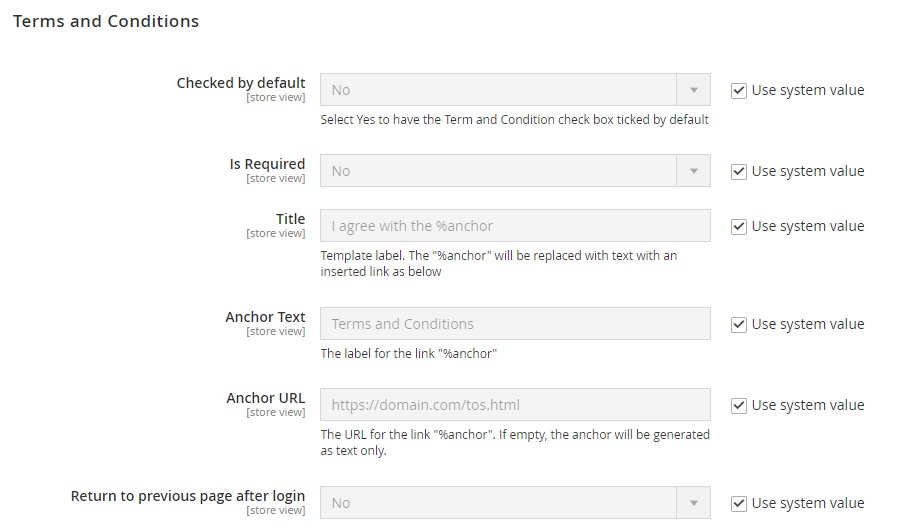Click the Checked by default dropdown arrow
Screen dimensions: 897x531
click(x=693, y=90)
